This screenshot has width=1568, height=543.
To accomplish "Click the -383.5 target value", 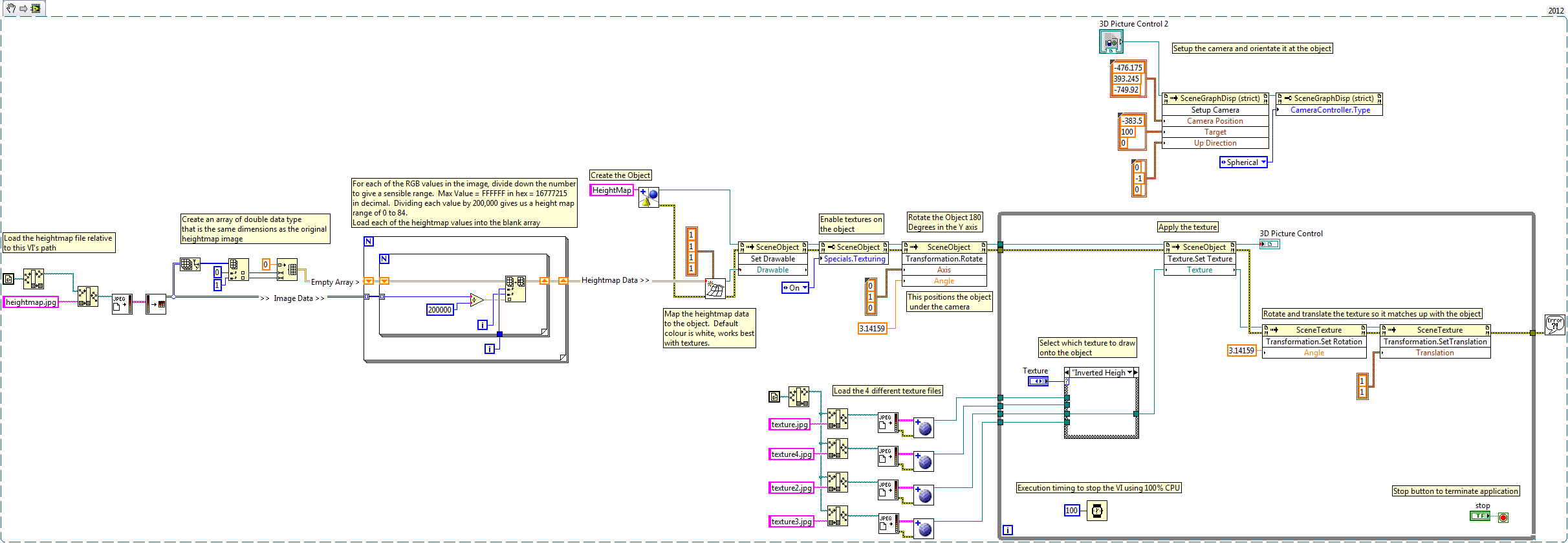I will click(x=1132, y=121).
